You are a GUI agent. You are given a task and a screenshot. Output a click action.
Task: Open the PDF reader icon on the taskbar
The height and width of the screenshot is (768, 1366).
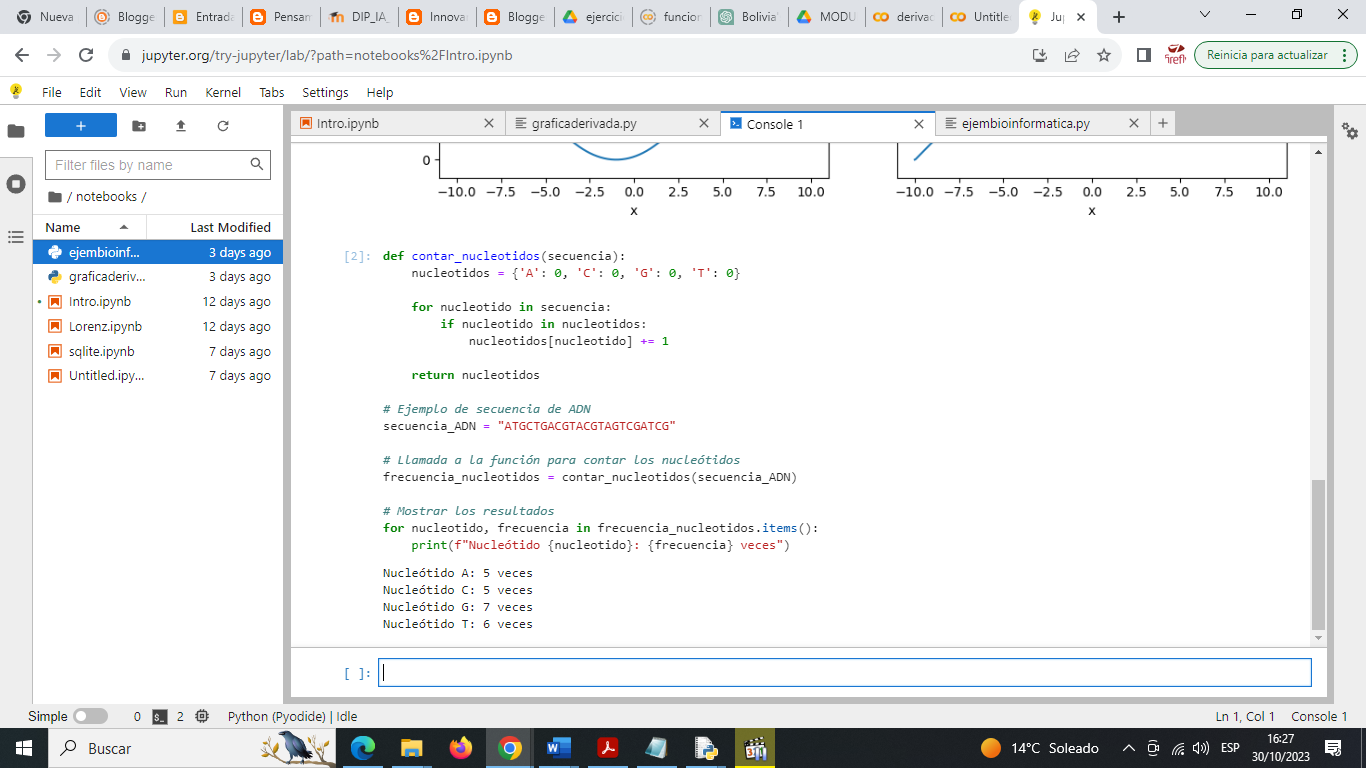(x=607, y=748)
